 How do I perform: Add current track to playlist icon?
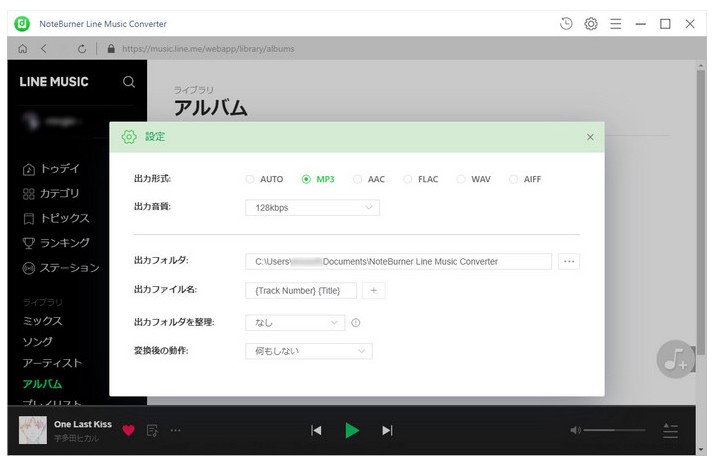click(x=152, y=430)
